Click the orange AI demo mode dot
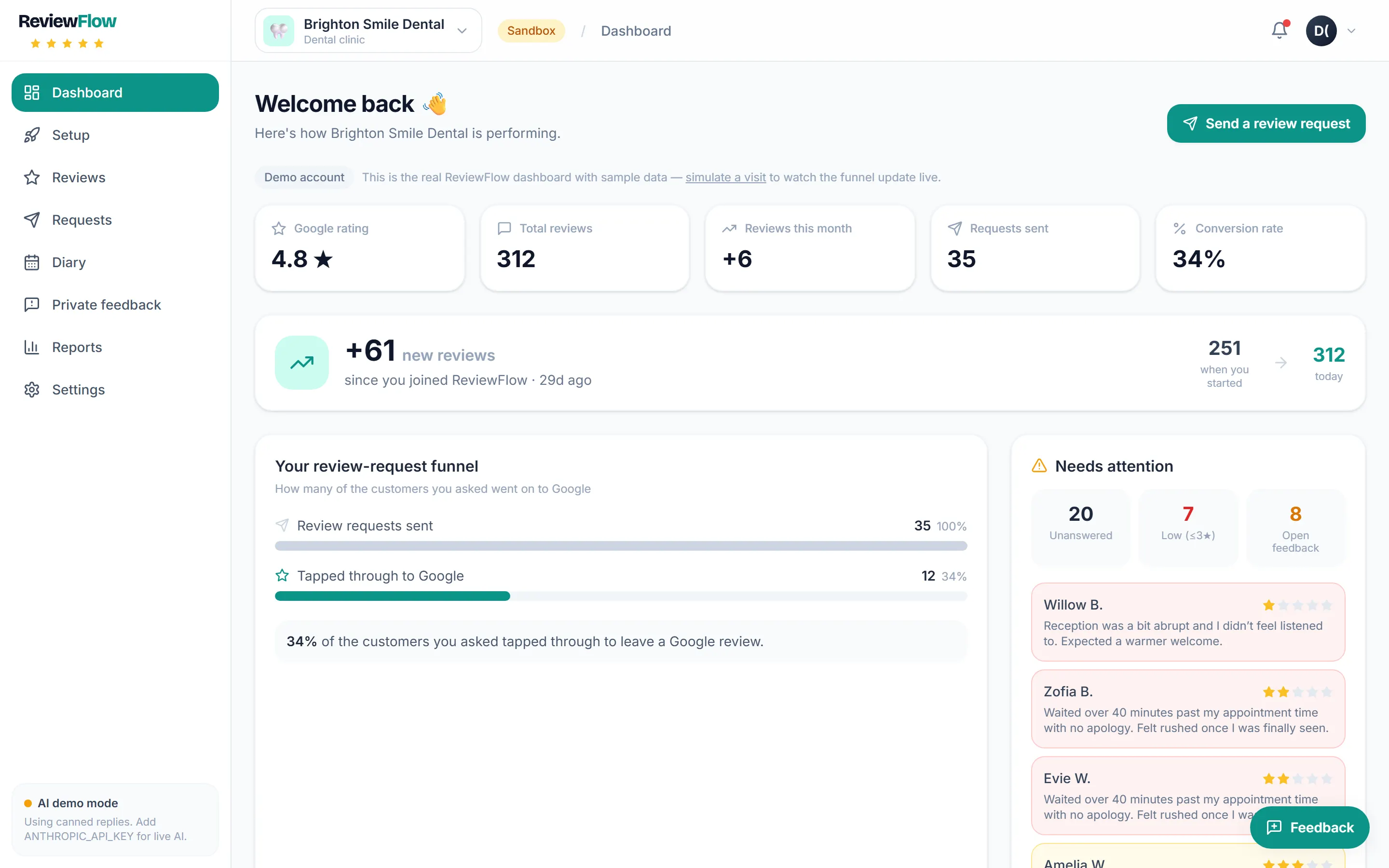1389x868 pixels. 27,803
